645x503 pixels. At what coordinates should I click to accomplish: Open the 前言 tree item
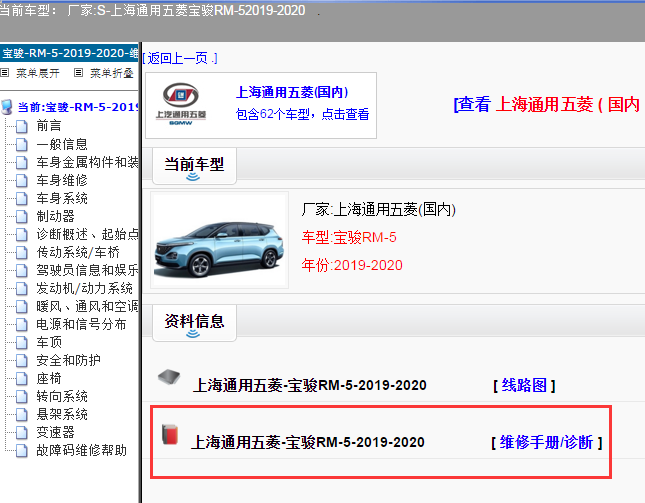click(49, 126)
